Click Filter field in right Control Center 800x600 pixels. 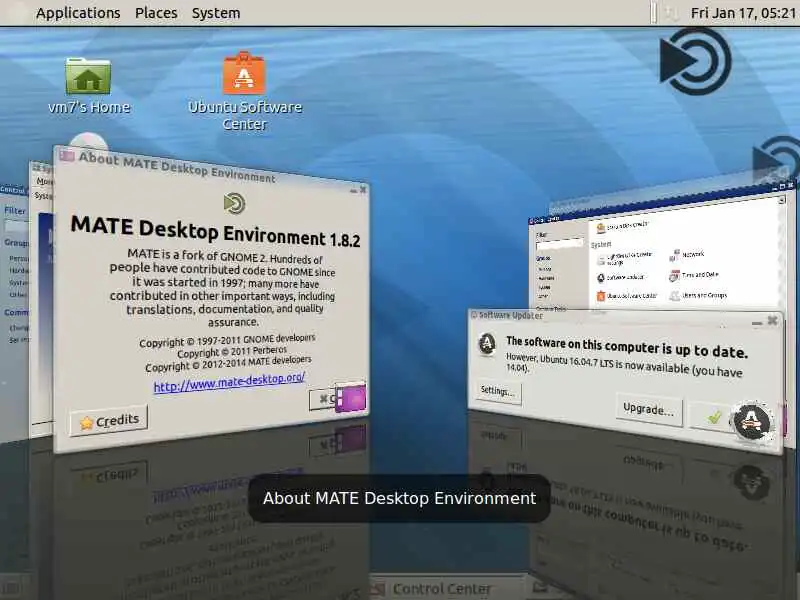[x=559, y=244]
